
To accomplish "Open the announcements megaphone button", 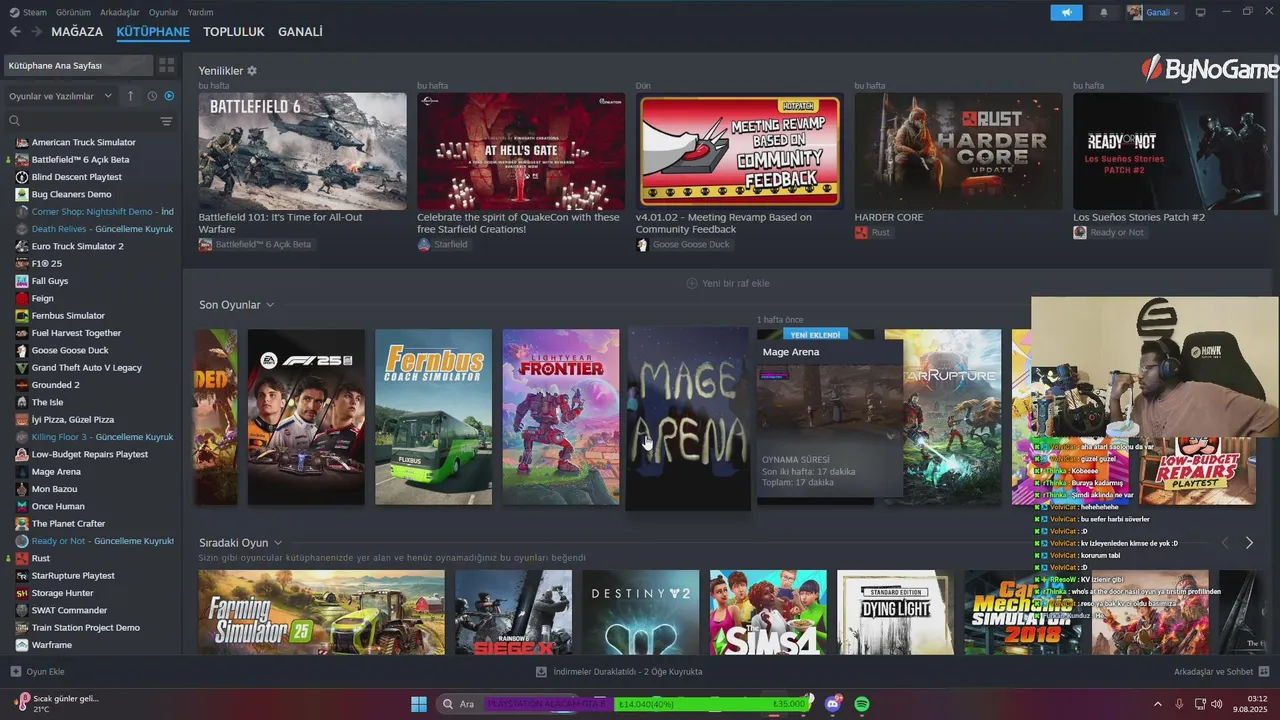I will [1066, 12].
